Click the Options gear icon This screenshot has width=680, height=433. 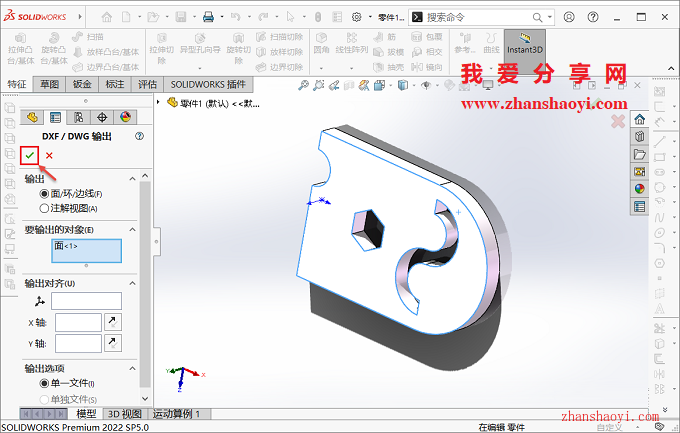tap(356, 17)
